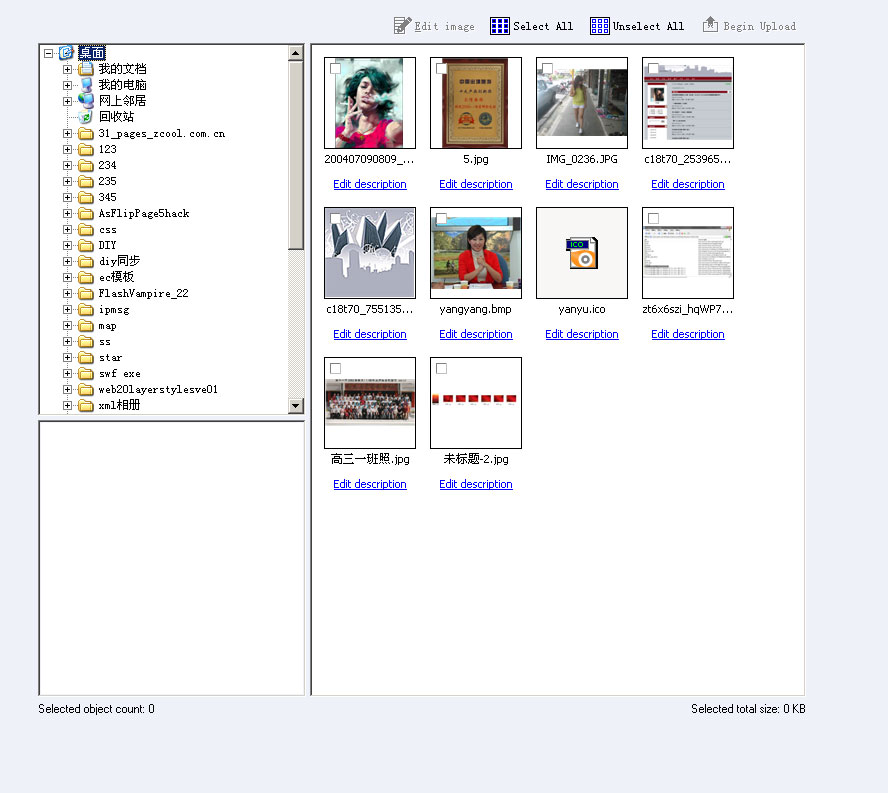Select the yangyang.bmp portrait thumbnail
This screenshot has height=793, width=888.
pyautogui.click(x=476, y=253)
